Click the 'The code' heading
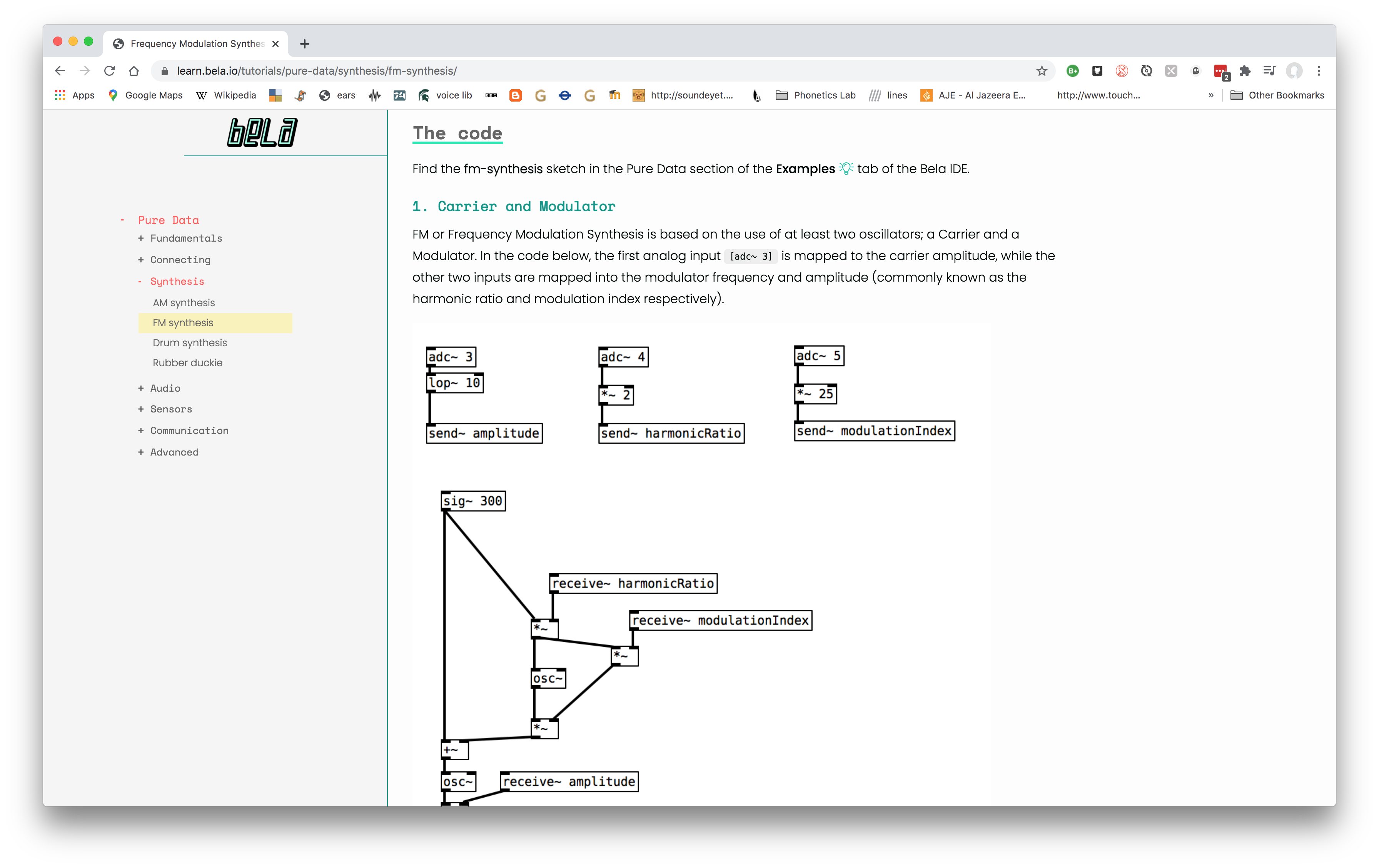The height and width of the screenshot is (868, 1379). (x=457, y=133)
